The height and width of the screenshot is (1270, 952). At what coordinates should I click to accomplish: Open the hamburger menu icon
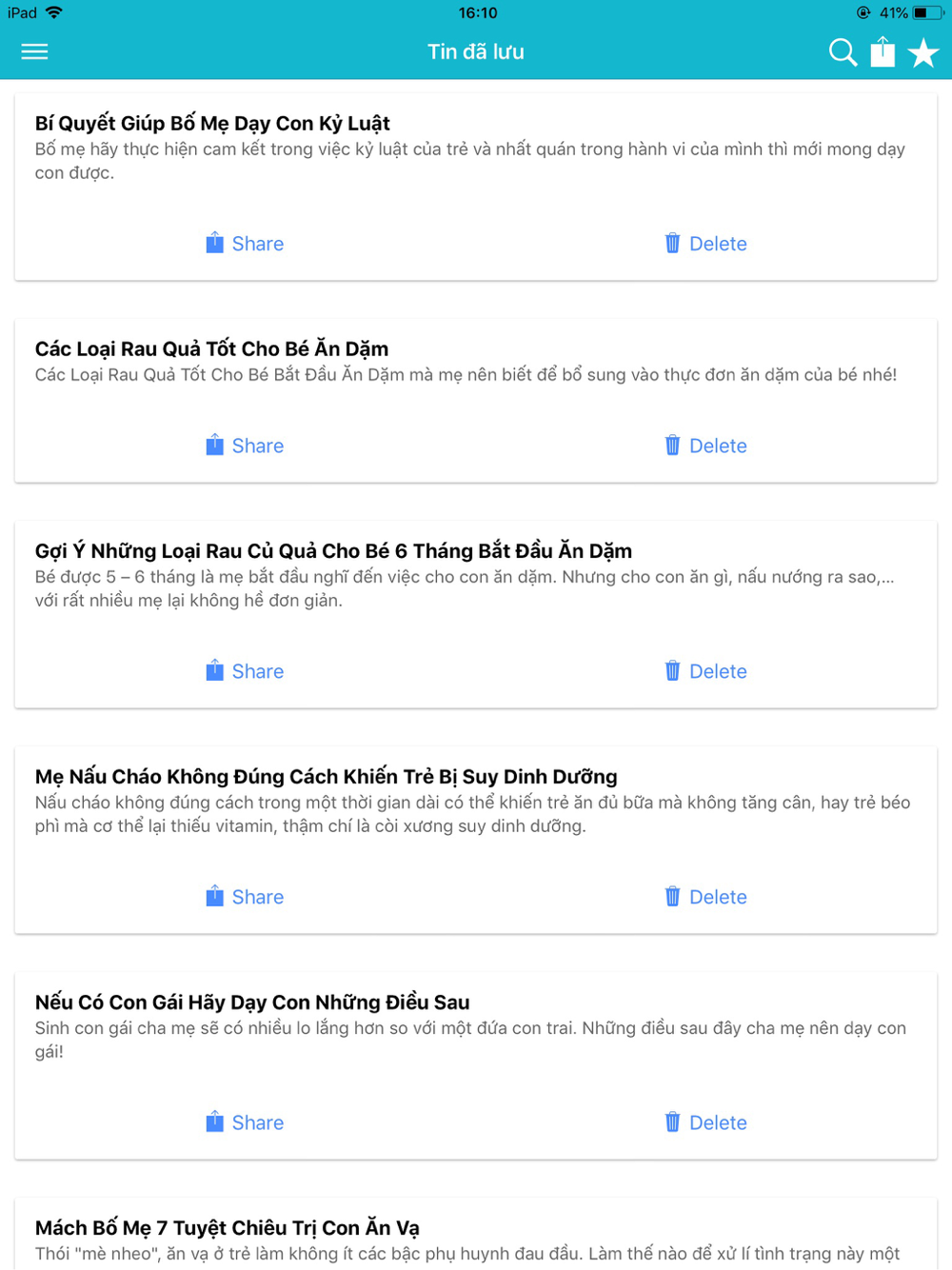coord(34,51)
